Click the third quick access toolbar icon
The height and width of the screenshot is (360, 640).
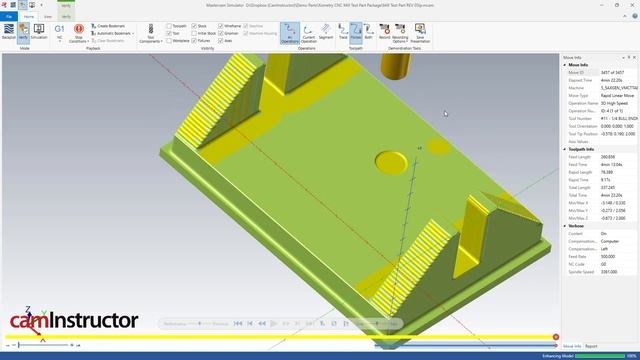point(22,5)
